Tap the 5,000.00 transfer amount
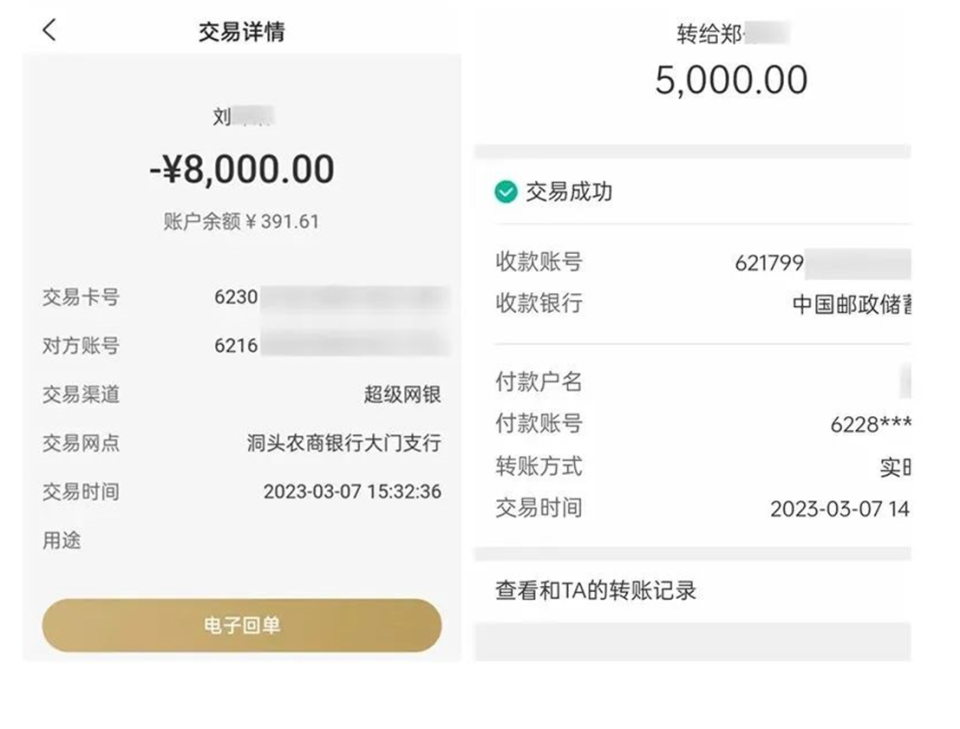960x729 pixels. coord(731,80)
